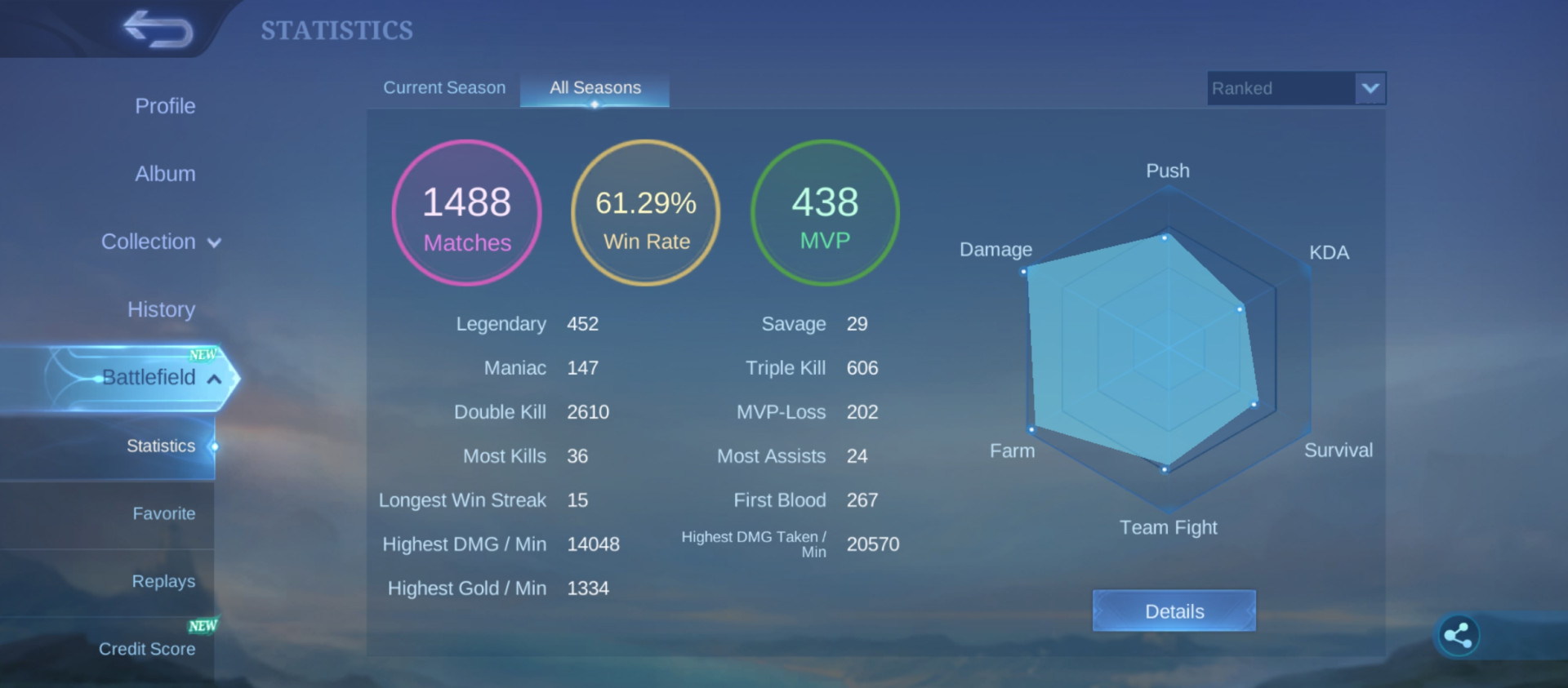Click the Damage label on radar chart
This screenshot has width=1568, height=688.
[x=996, y=249]
